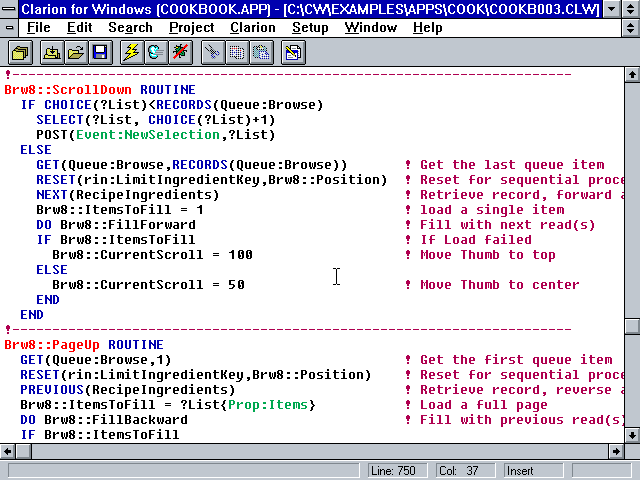Click 'Brw8::CurrentScroll = 100' line
The image size is (640, 480).
tap(152, 255)
